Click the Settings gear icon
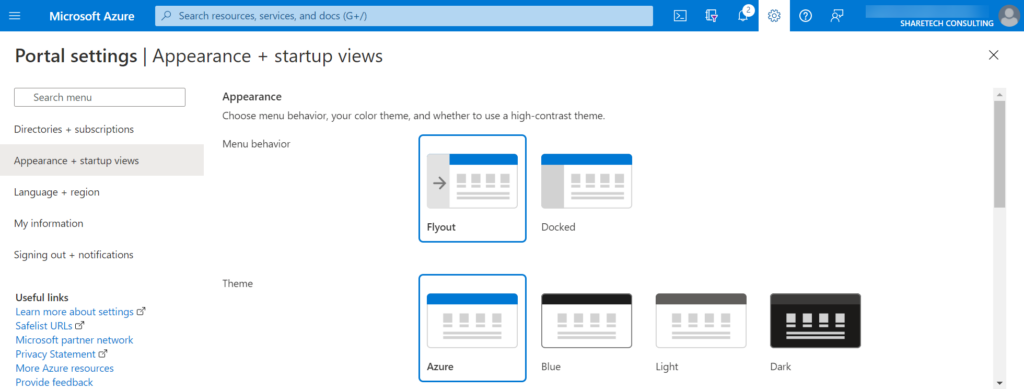 (775, 16)
